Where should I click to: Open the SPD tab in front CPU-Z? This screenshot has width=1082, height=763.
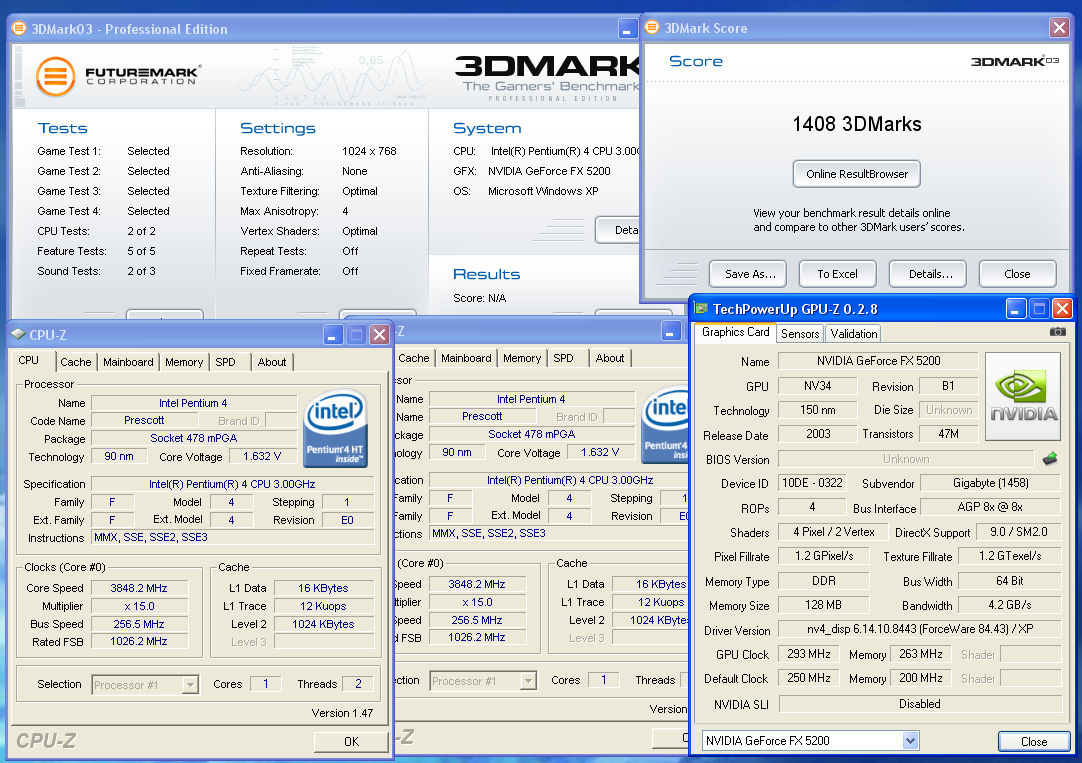click(x=226, y=362)
